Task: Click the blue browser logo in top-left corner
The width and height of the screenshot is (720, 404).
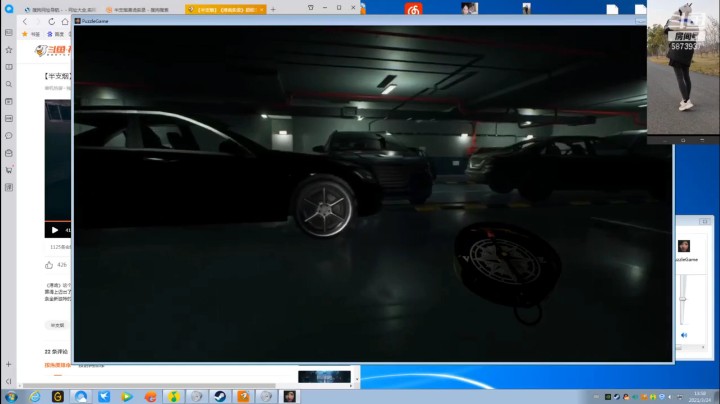Action: click(x=9, y=8)
